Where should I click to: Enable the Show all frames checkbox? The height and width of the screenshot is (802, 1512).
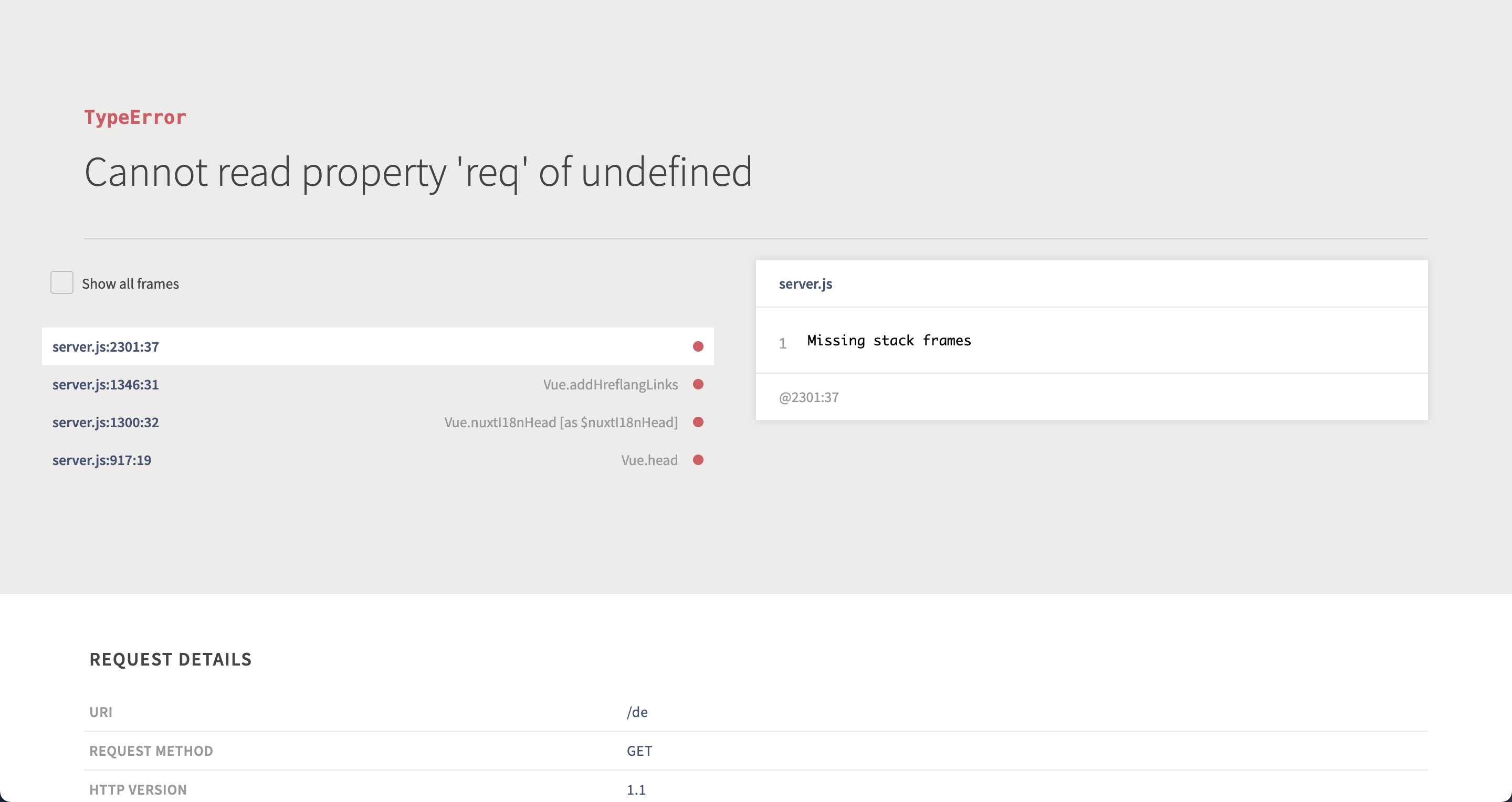(61, 283)
